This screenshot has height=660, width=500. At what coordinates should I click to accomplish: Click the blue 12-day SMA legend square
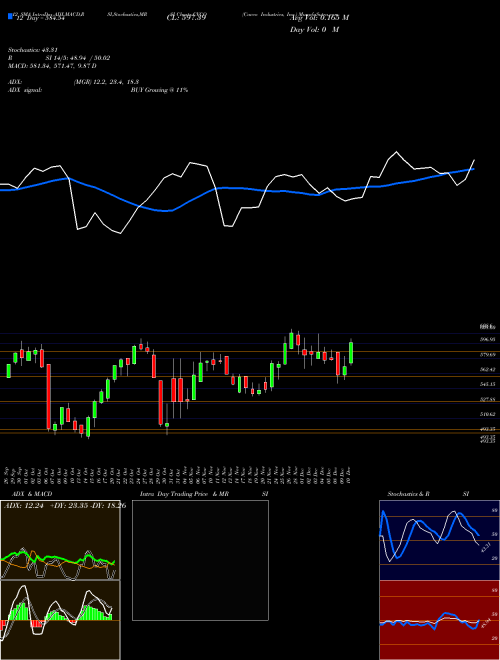click(10, 16)
